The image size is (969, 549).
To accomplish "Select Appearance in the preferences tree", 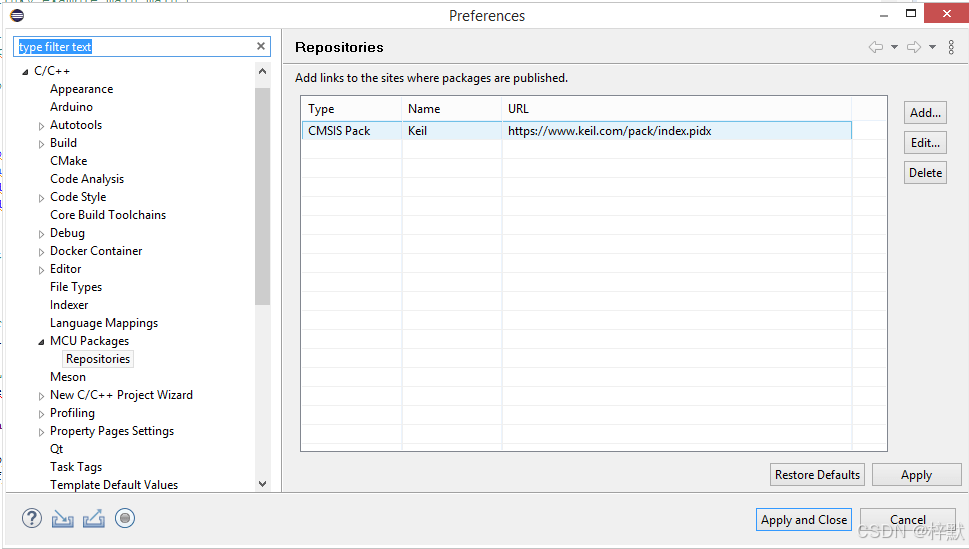I will (x=82, y=89).
